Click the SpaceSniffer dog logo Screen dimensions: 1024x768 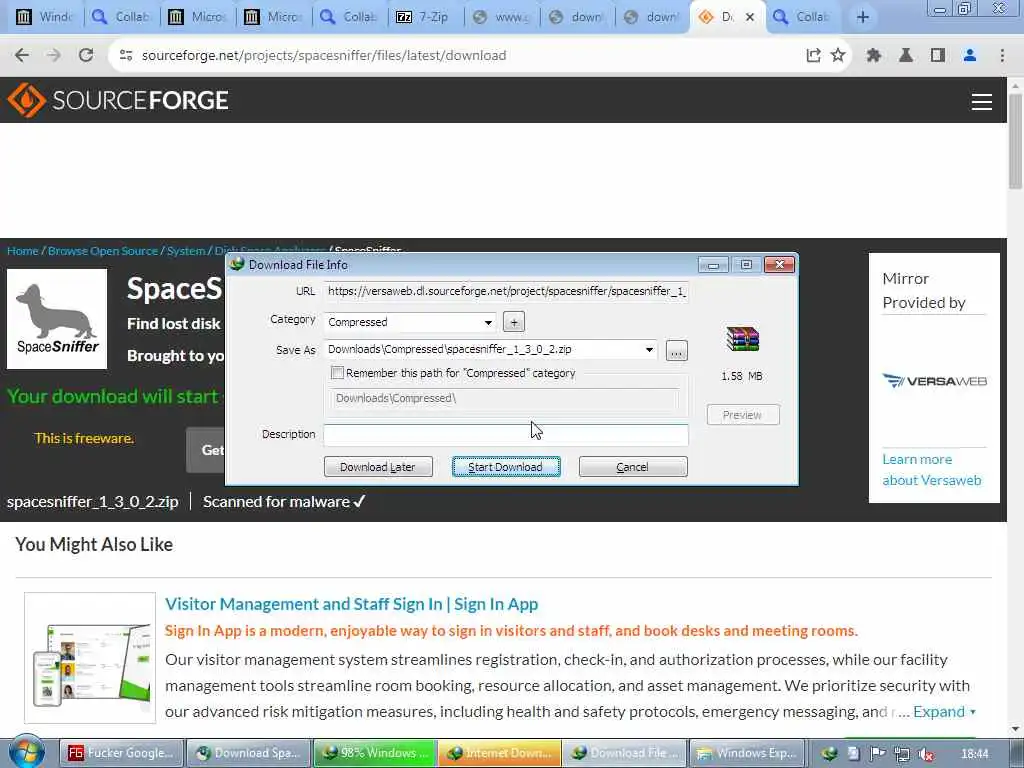click(x=57, y=319)
